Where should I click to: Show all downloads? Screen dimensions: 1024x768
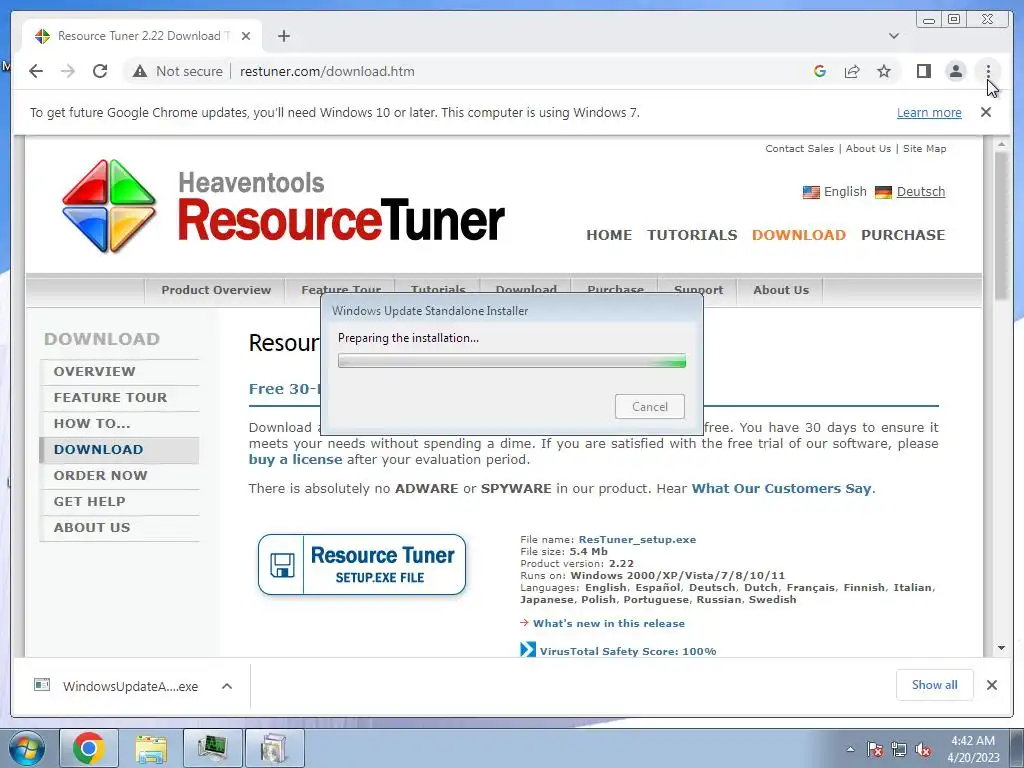pyautogui.click(x=935, y=685)
